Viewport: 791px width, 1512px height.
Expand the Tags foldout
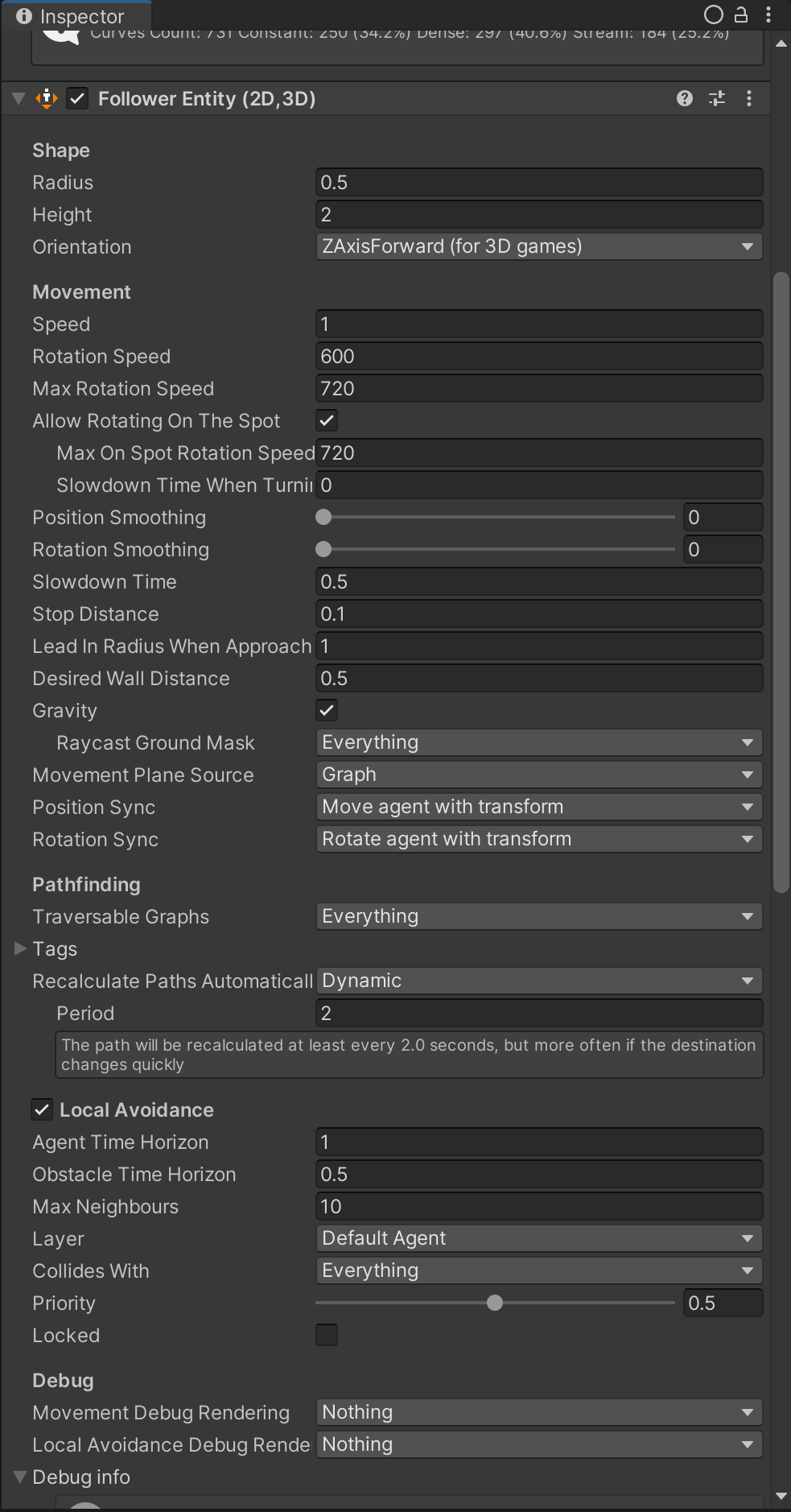tap(21, 949)
